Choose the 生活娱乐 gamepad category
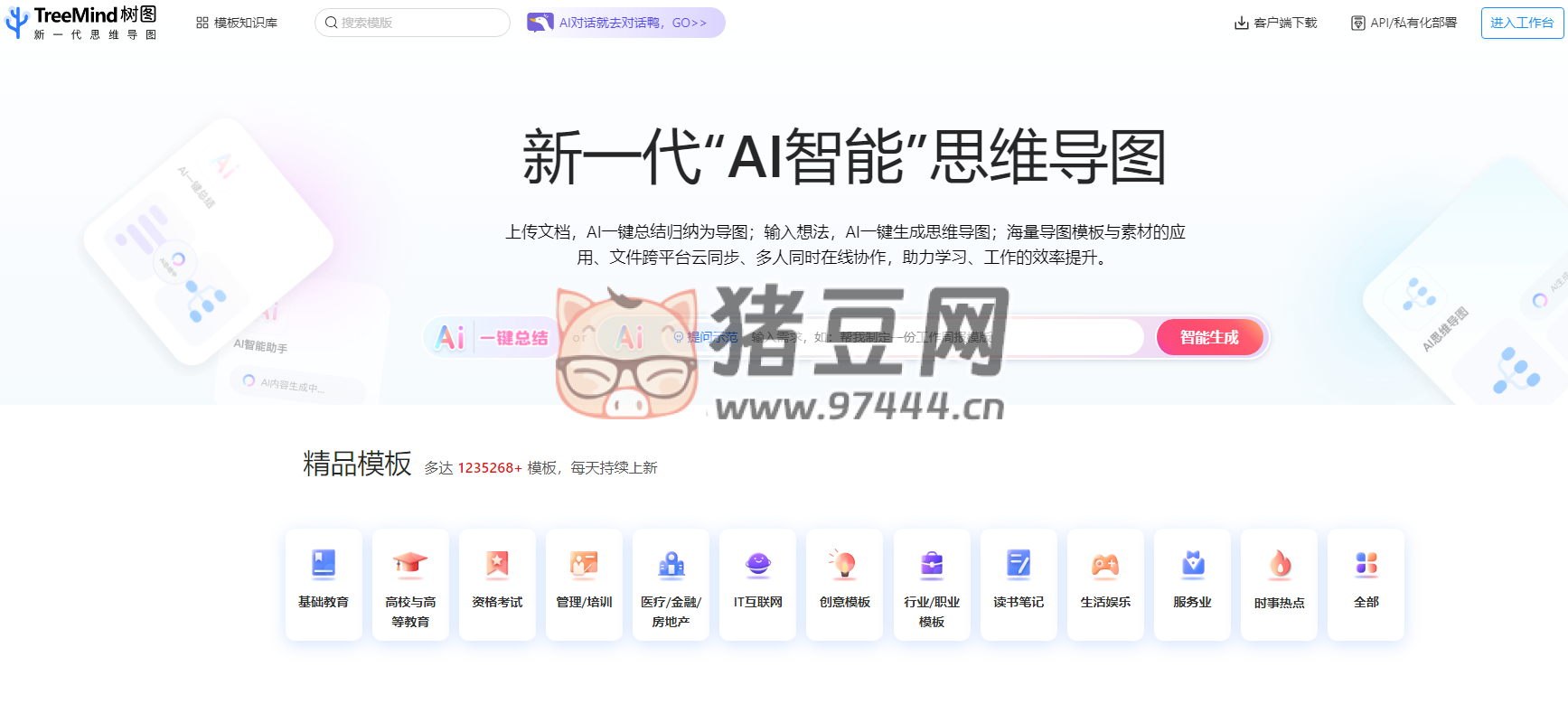This screenshot has height=704, width=1568. pyautogui.click(x=1105, y=584)
